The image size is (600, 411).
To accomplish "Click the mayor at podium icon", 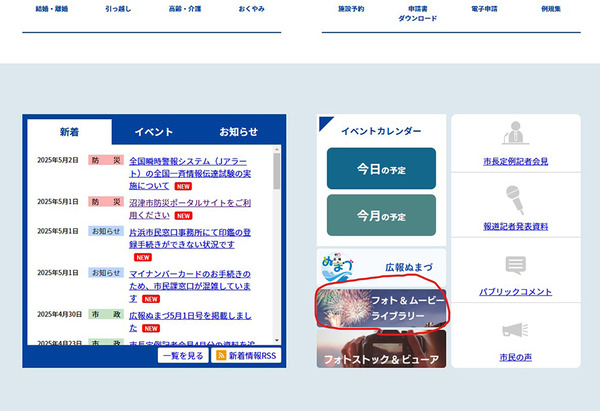I will point(515,133).
